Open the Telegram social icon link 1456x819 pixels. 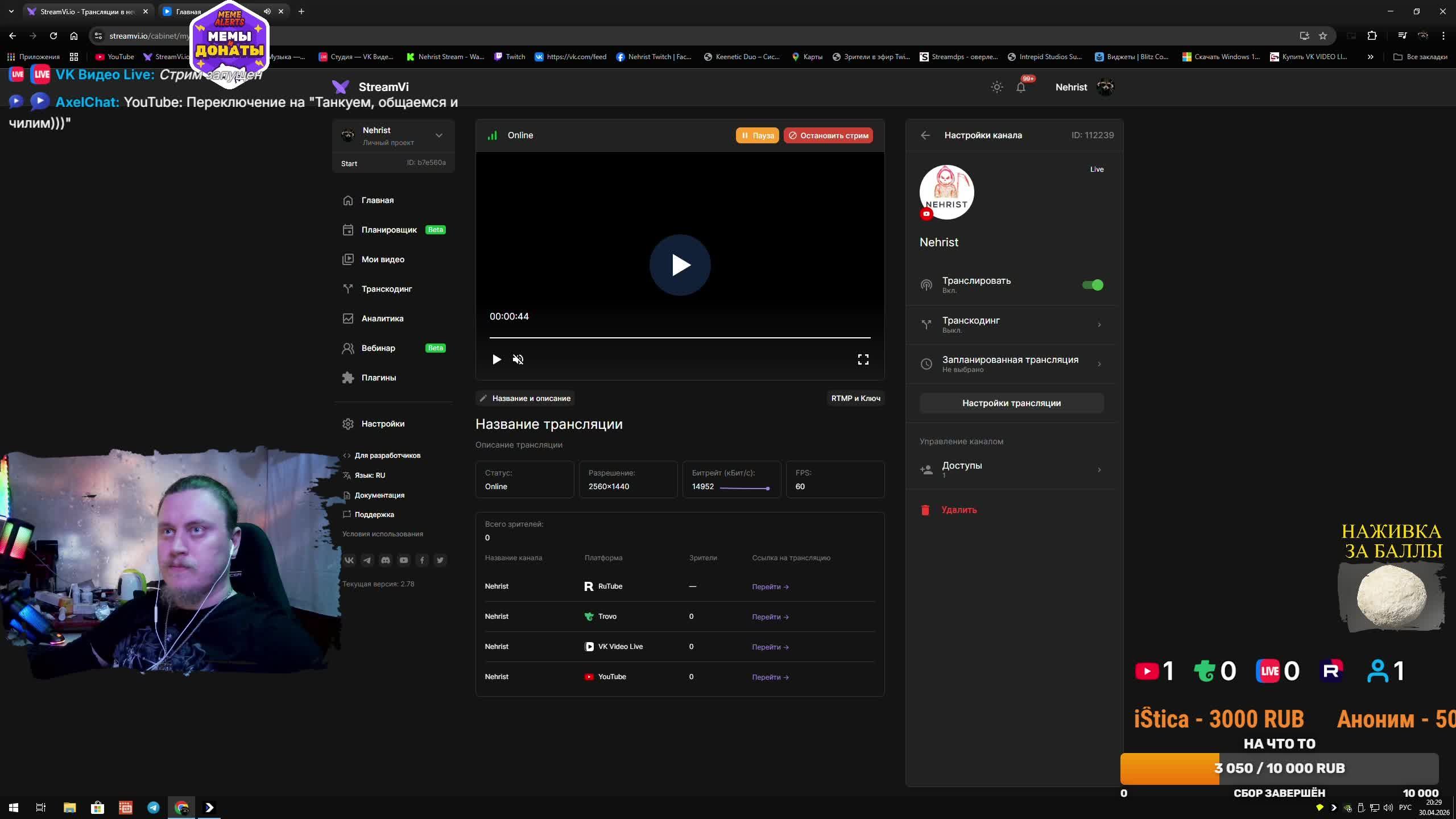click(x=367, y=560)
